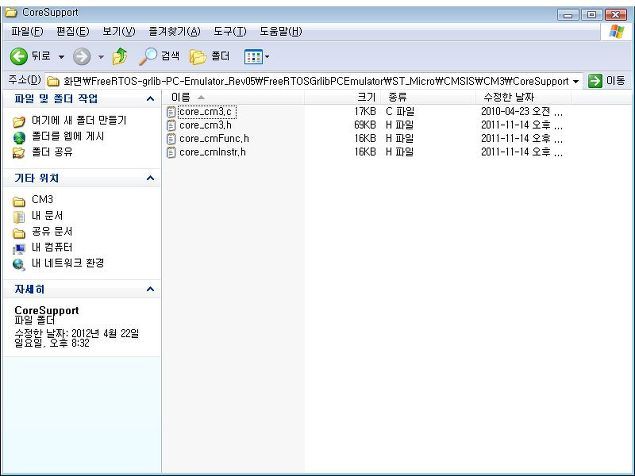This screenshot has width=635, height=476.
Task: Open 공유 문서 link
Action: tap(52, 231)
